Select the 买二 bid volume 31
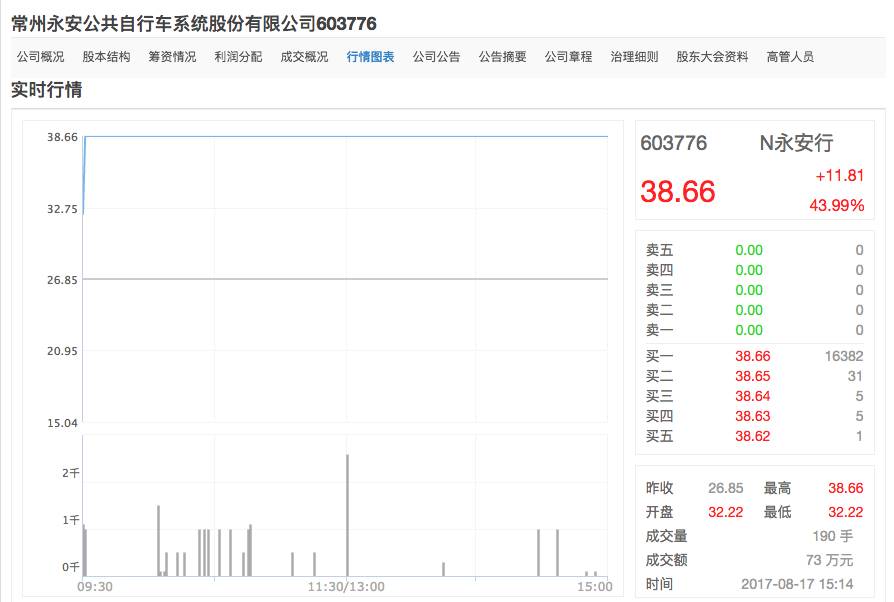The height and width of the screenshot is (602, 894). (x=855, y=376)
